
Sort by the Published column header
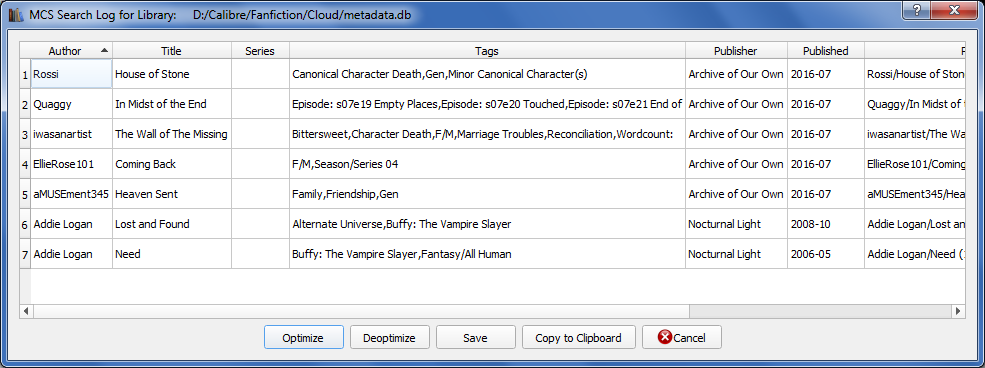point(825,51)
